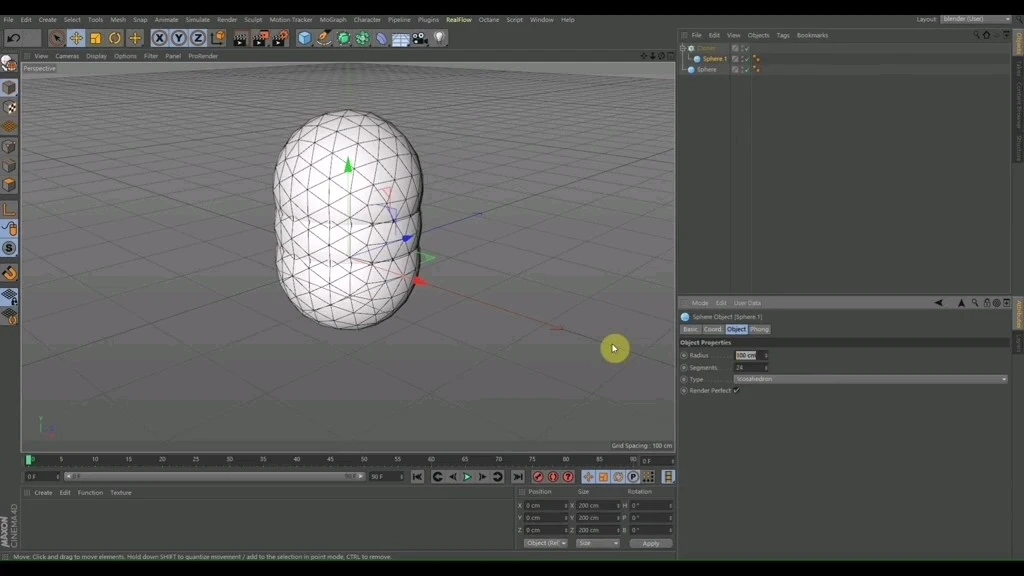The image size is (1024, 576).
Task: Toggle Parameter keyframe P icon
Action: (x=633, y=477)
